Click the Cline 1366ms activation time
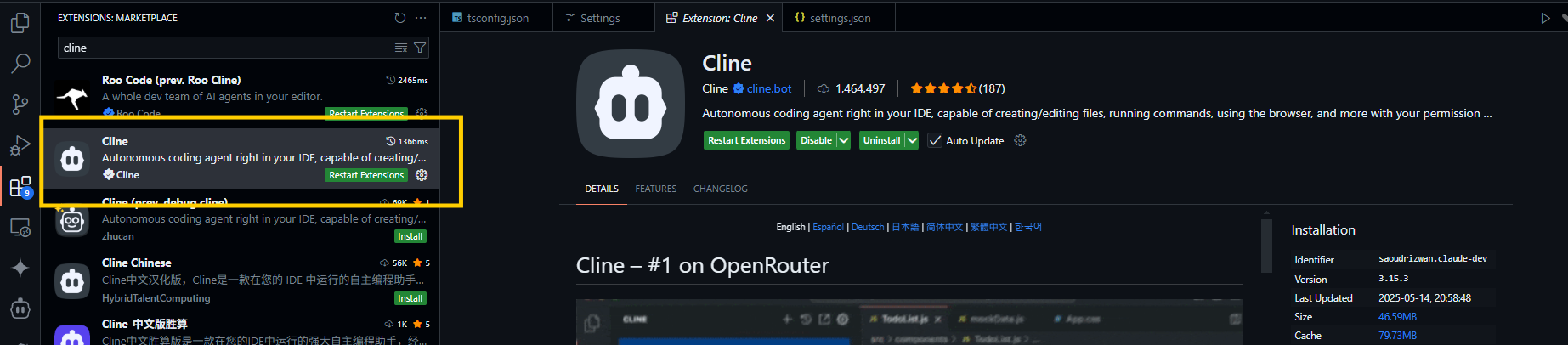The height and width of the screenshot is (345, 1568). click(407, 141)
